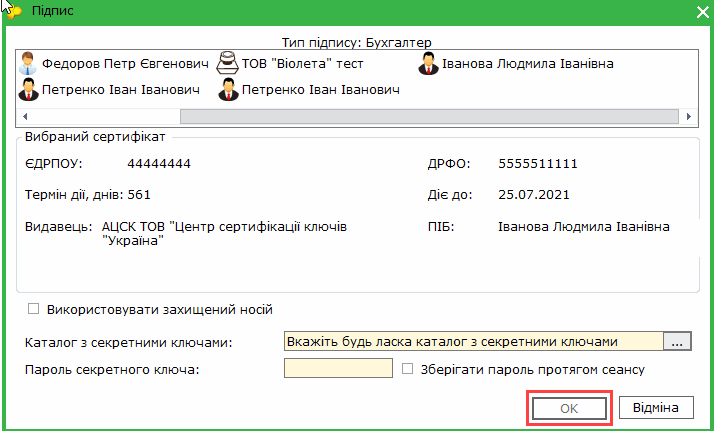Click the Іванова Людмила Іванівна avatar icon
719x431 pixels.
click(x=428, y=64)
